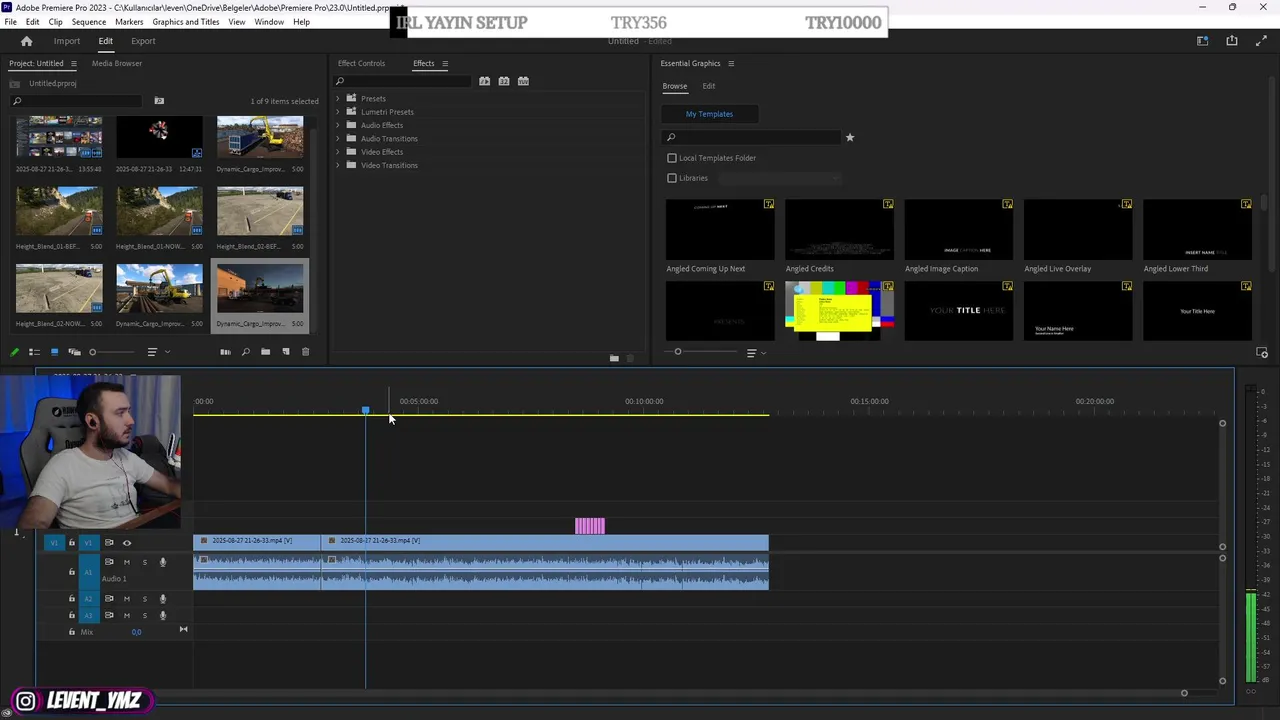Open Quick Export icon in header

coord(1232,41)
